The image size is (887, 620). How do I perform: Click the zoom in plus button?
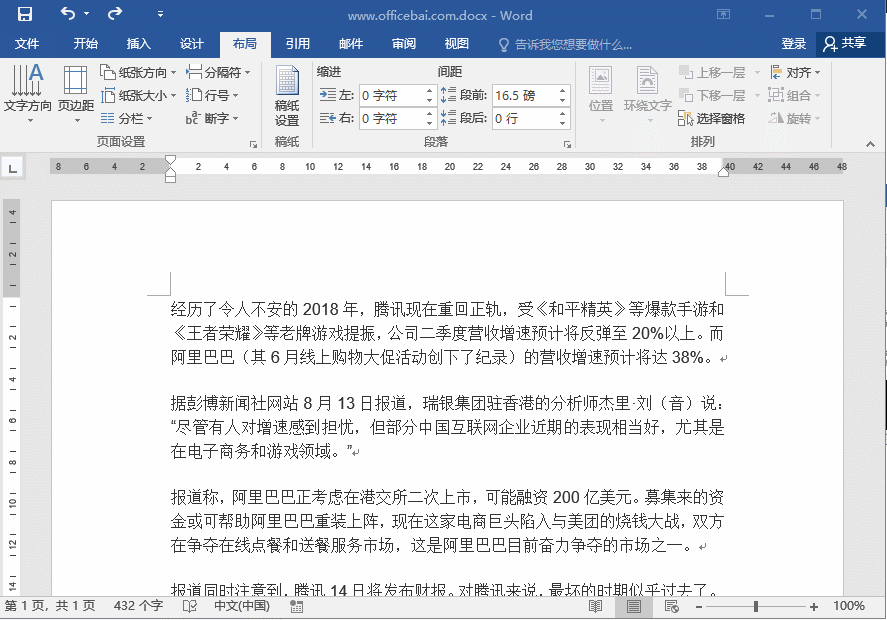click(813, 606)
